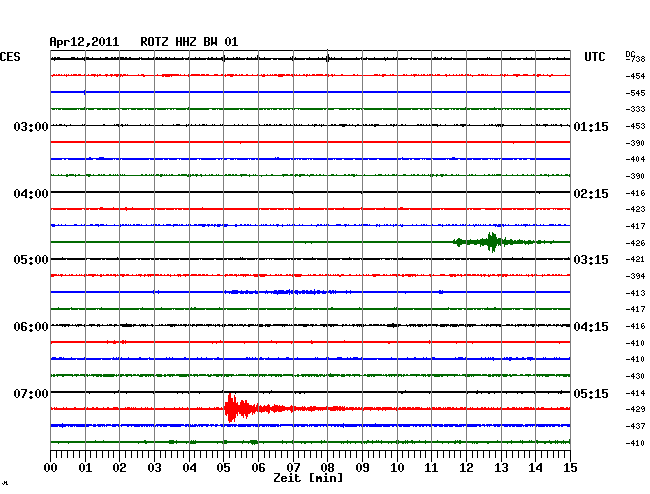Click the Zeit [min] axis title

308,478
